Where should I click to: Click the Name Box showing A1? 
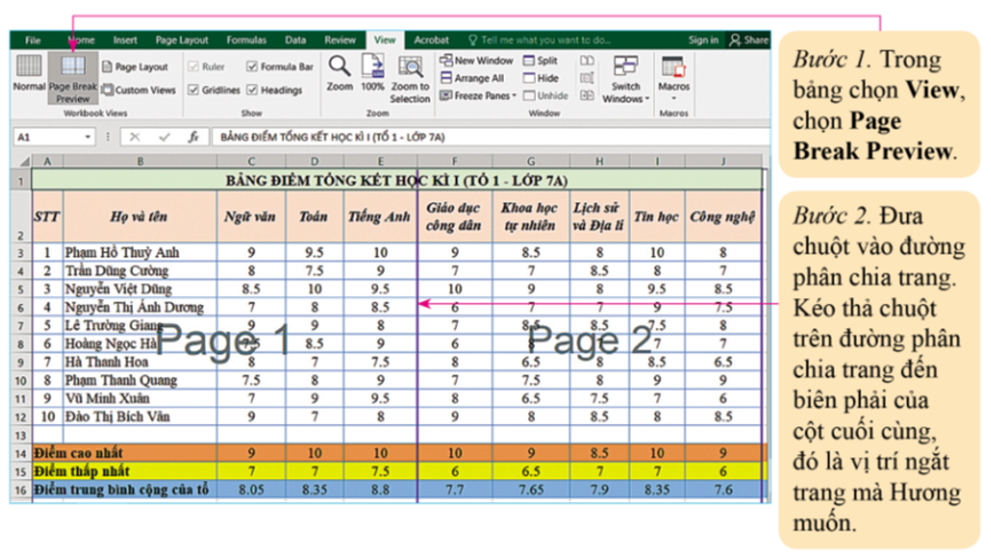50,137
